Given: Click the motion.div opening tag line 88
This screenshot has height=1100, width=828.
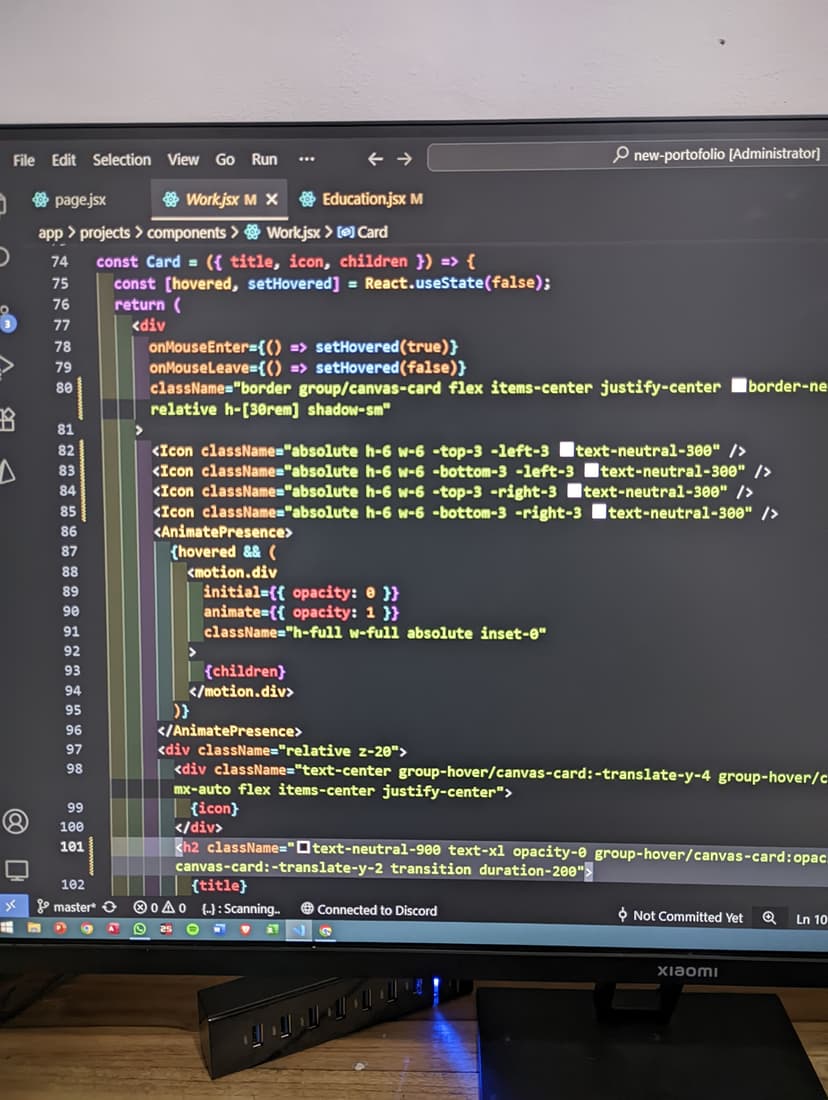Looking at the screenshot, I should click(232, 572).
